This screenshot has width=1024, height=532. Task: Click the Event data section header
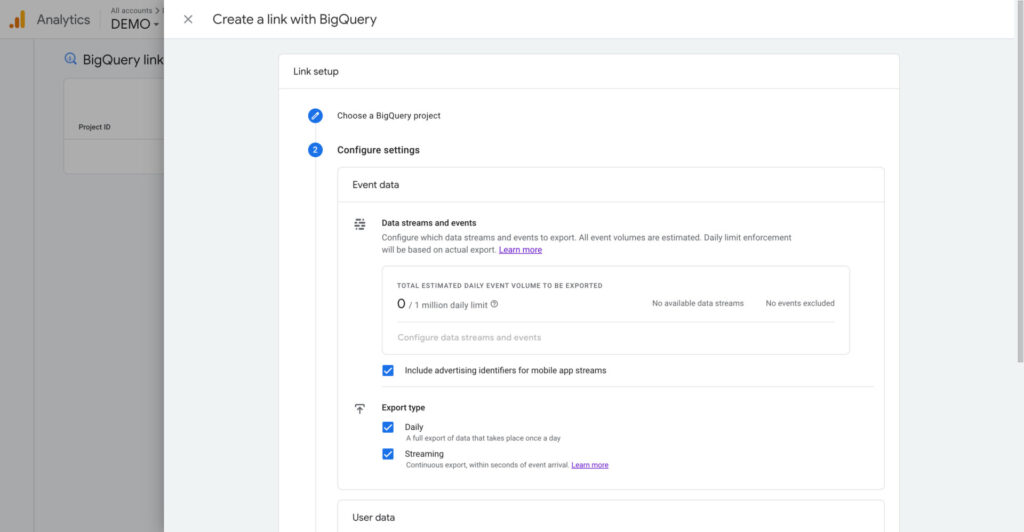[x=376, y=185]
